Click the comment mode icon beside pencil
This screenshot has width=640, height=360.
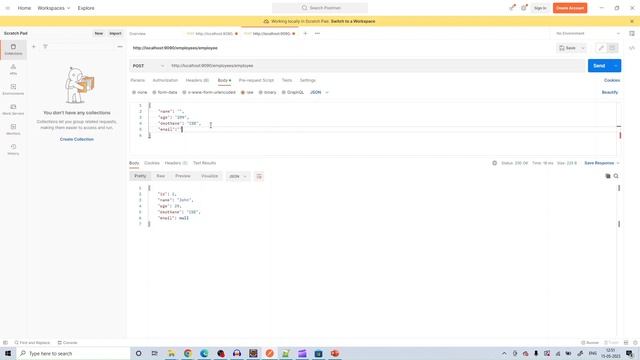(612, 48)
